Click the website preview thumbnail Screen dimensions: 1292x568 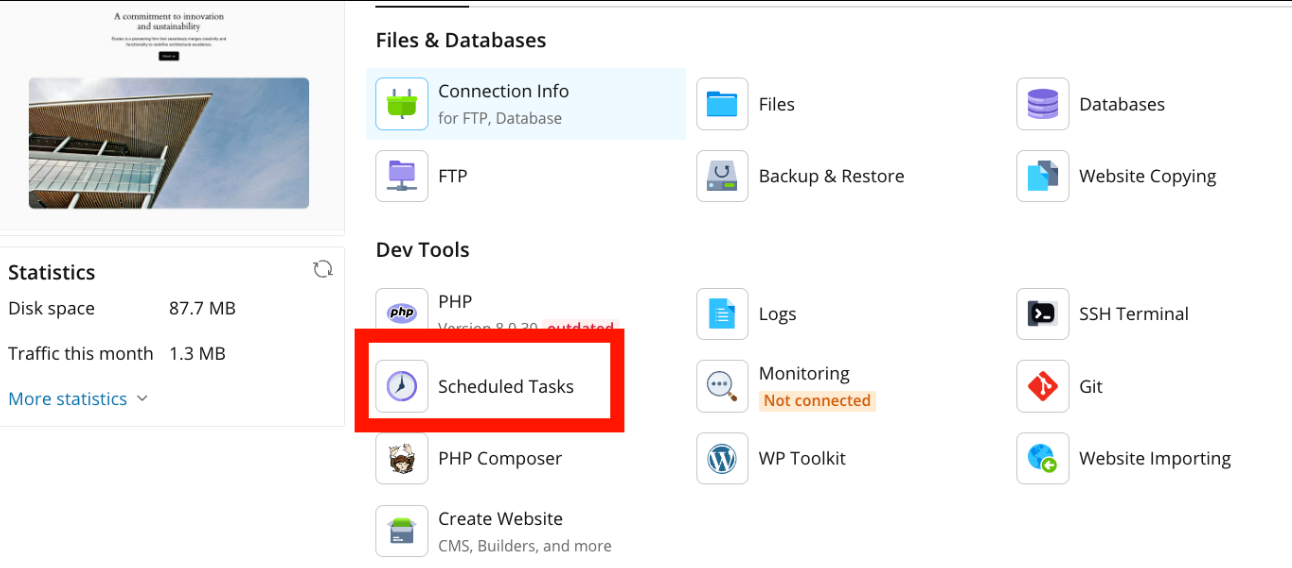coord(169,143)
